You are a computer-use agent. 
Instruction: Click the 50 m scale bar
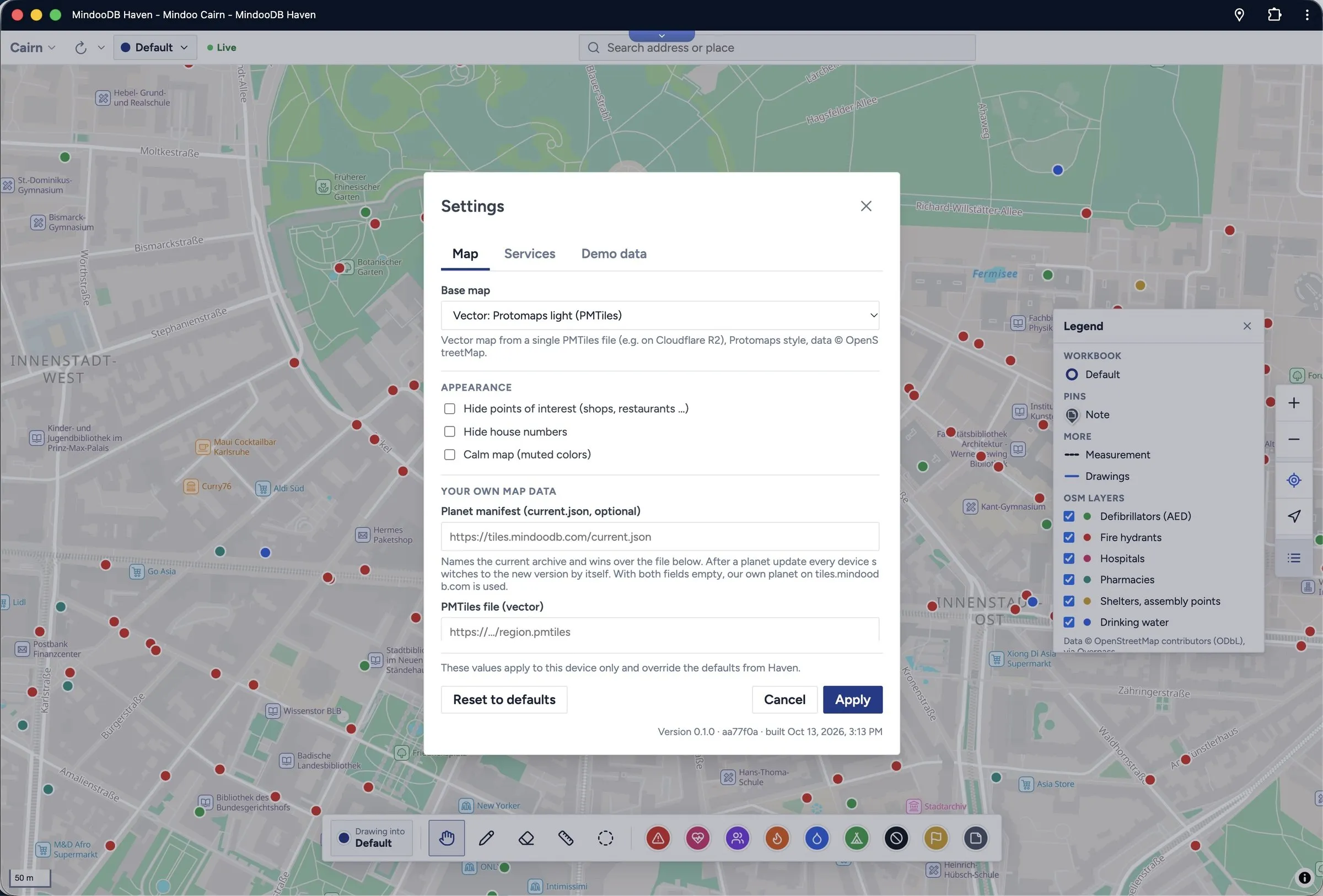pyautogui.click(x=30, y=878)
